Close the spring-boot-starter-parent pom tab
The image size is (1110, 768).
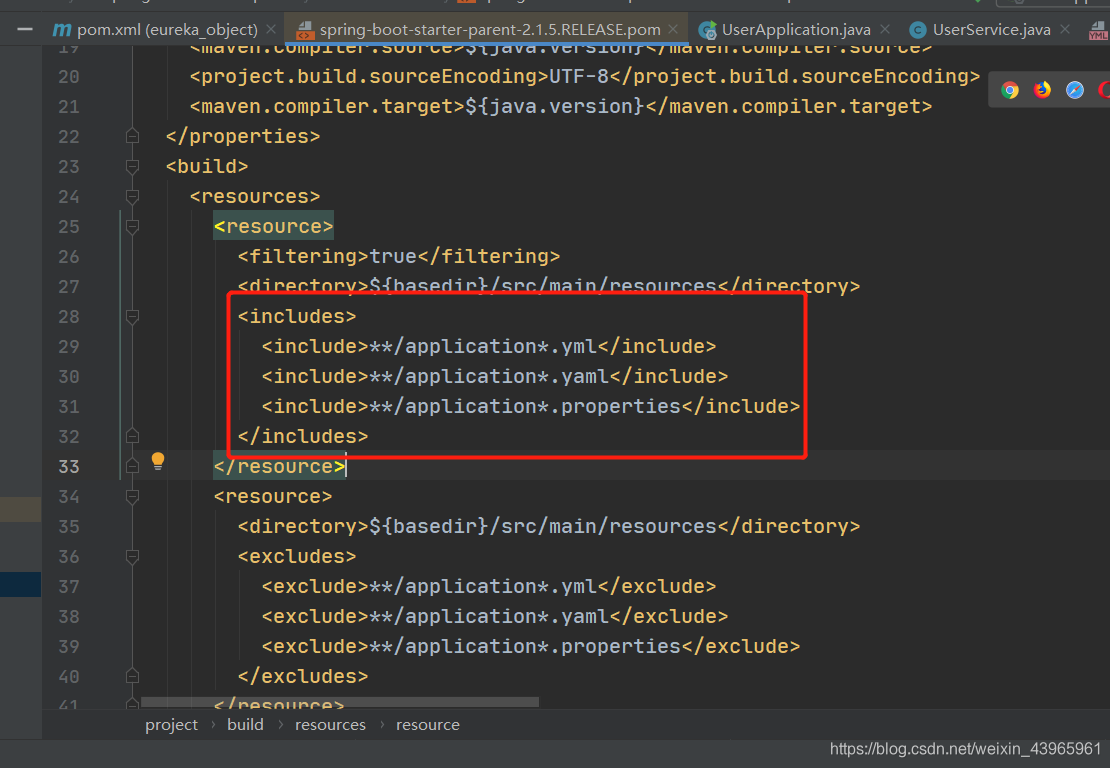(673, 30)
